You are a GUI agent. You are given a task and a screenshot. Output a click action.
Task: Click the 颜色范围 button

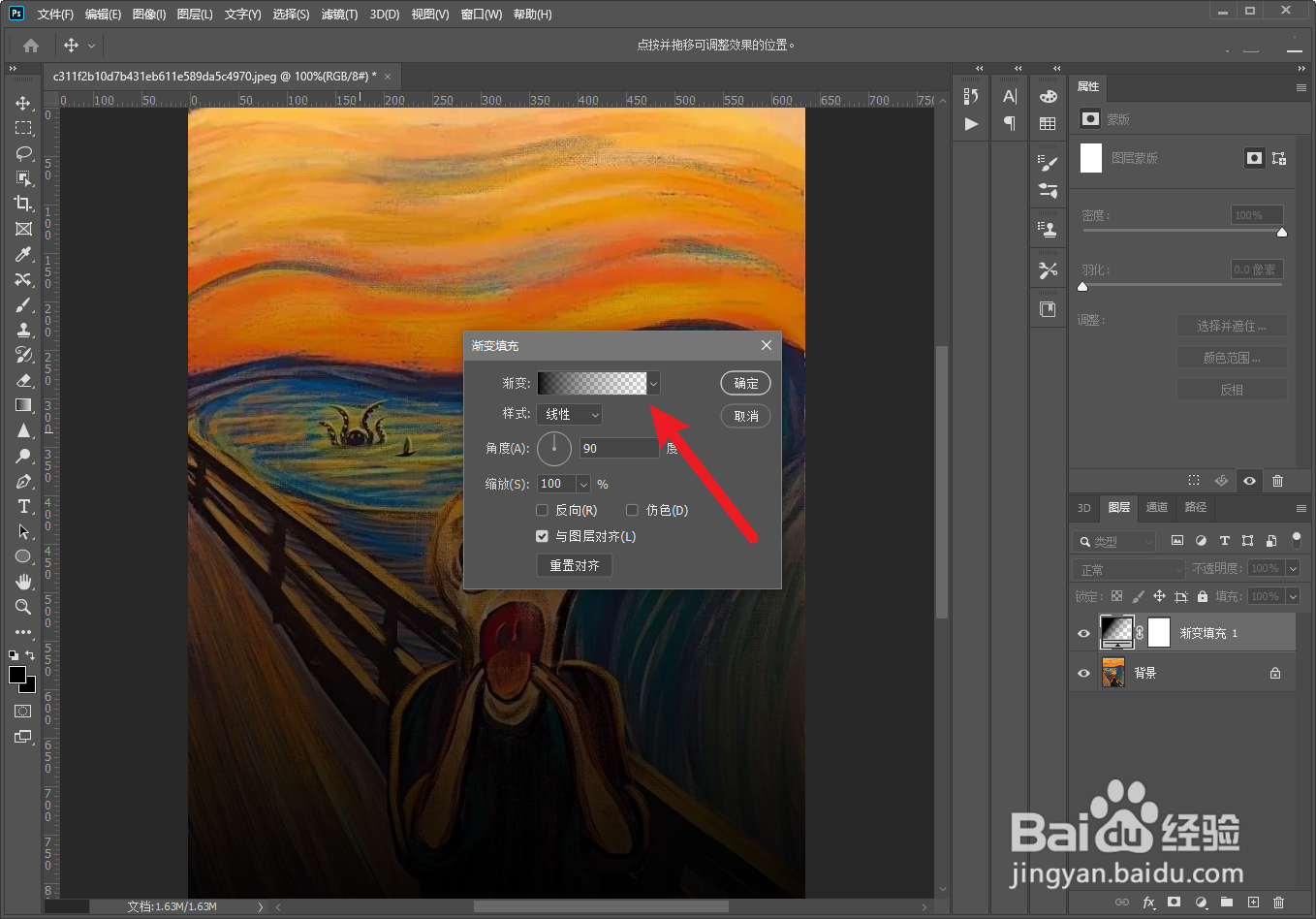pos(1232,358)
